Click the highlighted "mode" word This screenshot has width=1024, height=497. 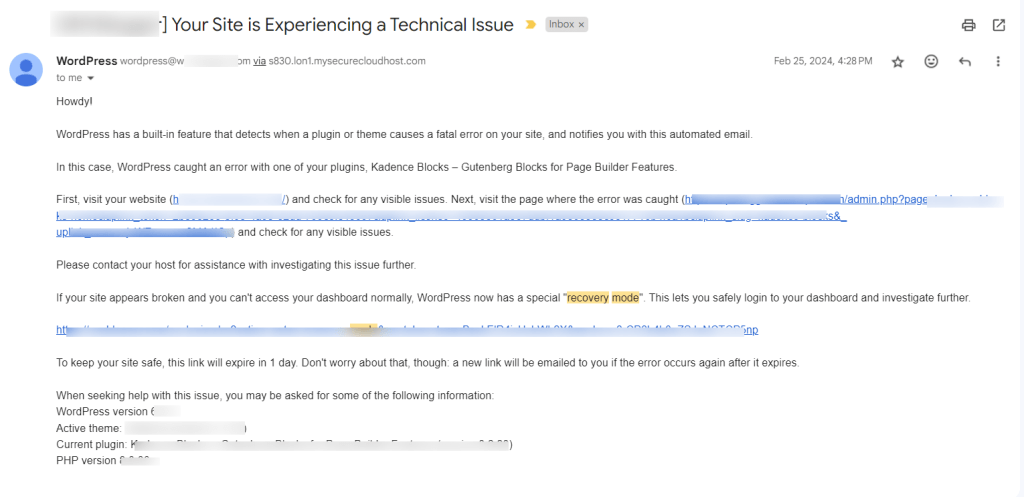(626, 298)
